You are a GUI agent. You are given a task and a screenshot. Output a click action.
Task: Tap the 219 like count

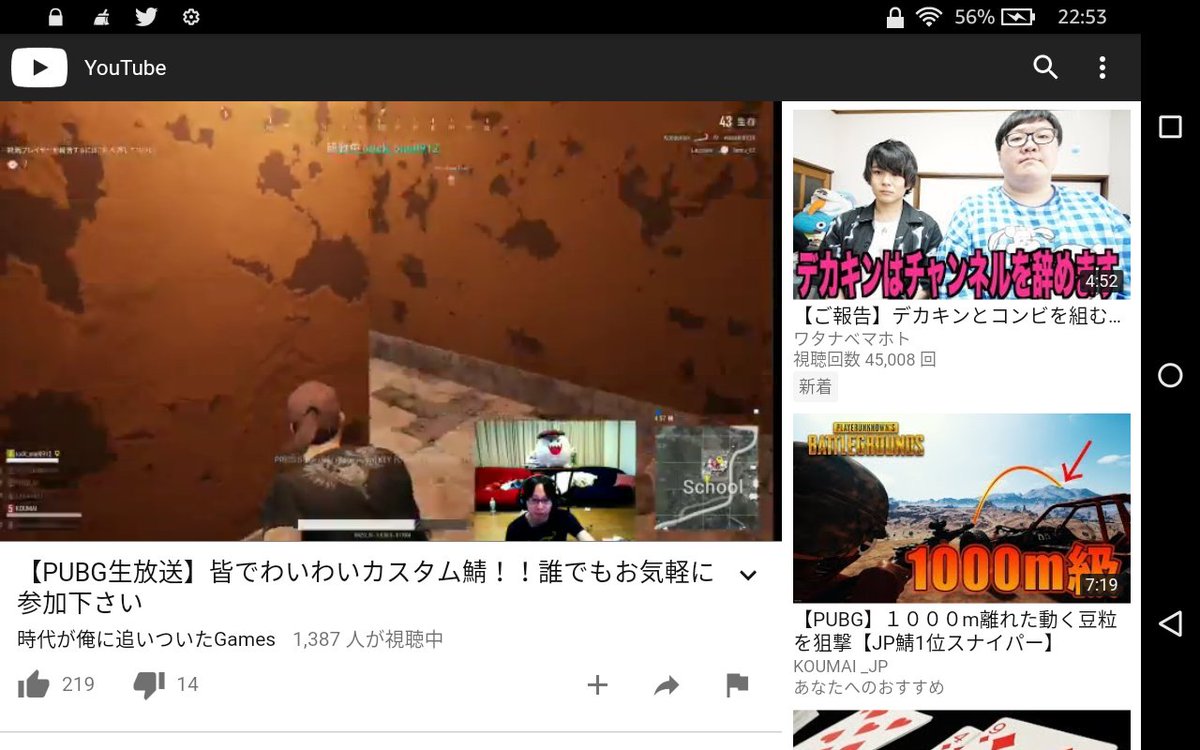tap(78, 684)
